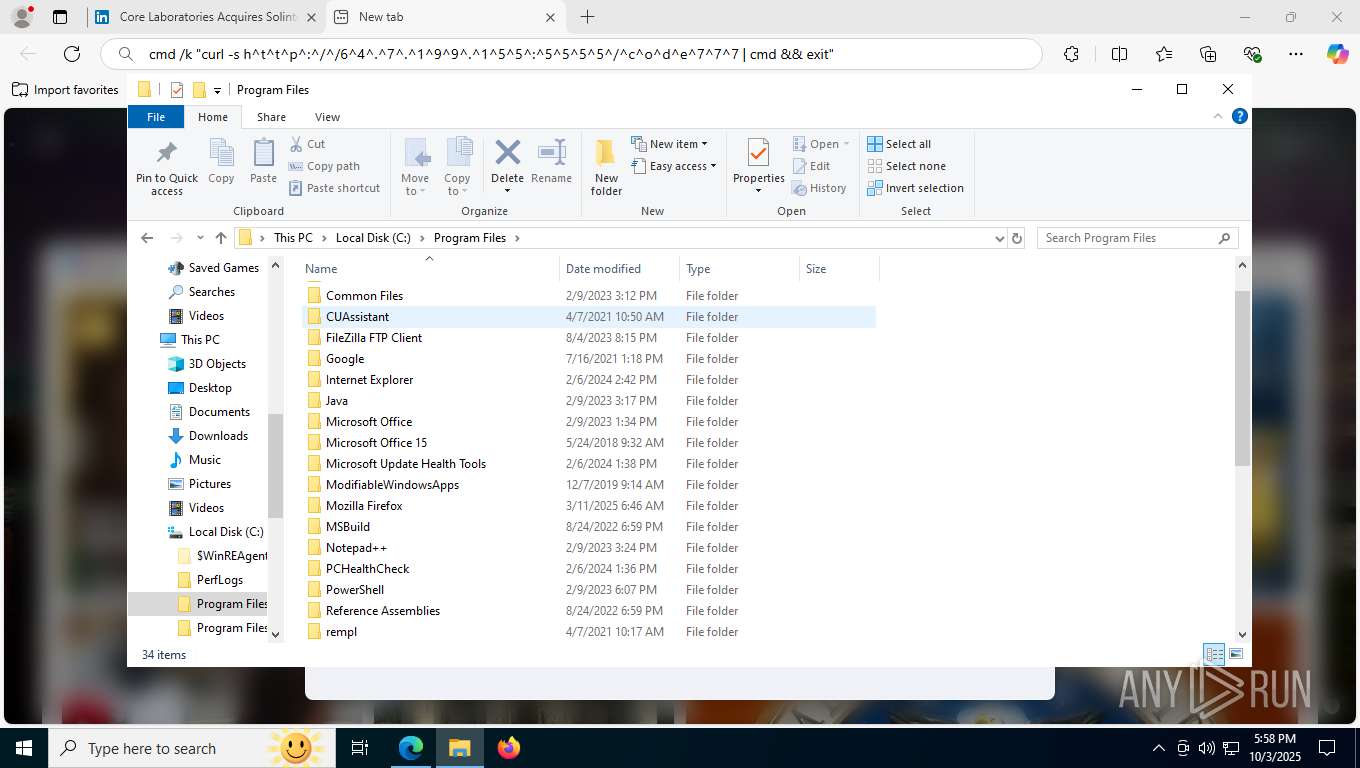
Task: Click Import favorites in Edge
Action: coord(66,90)
